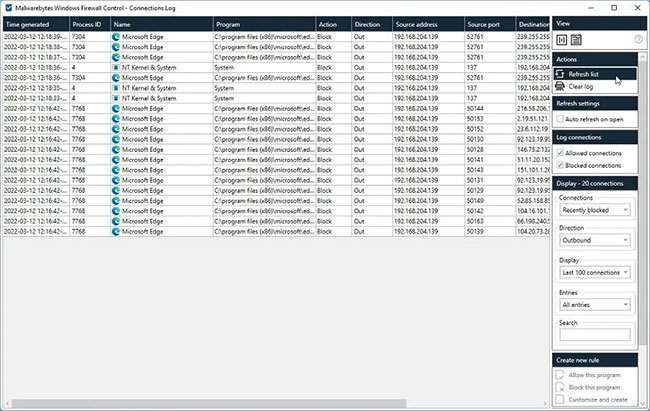Toggle Blocked connections checkbox
Viewport: 650px width, 411px height.
tap(560, 165)
